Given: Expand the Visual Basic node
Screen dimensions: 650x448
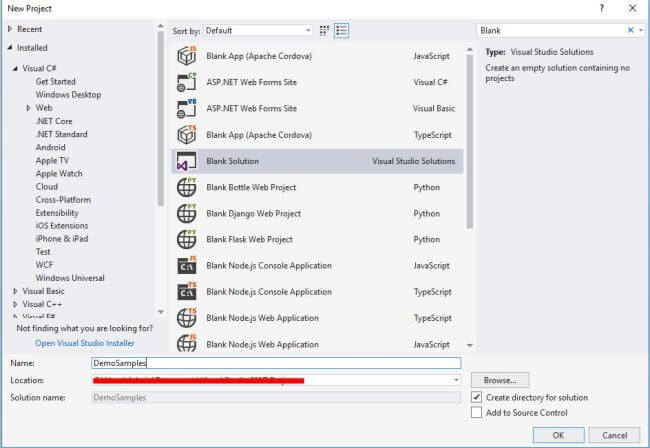Looking at the screenshot, I should [x=15, y=291].
